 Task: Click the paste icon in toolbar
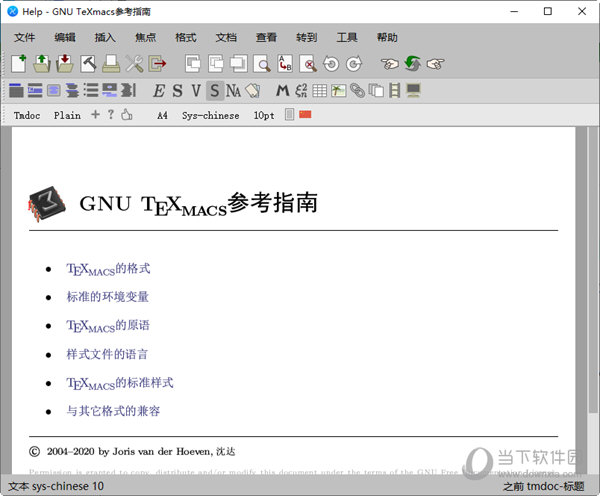[239, 64]
